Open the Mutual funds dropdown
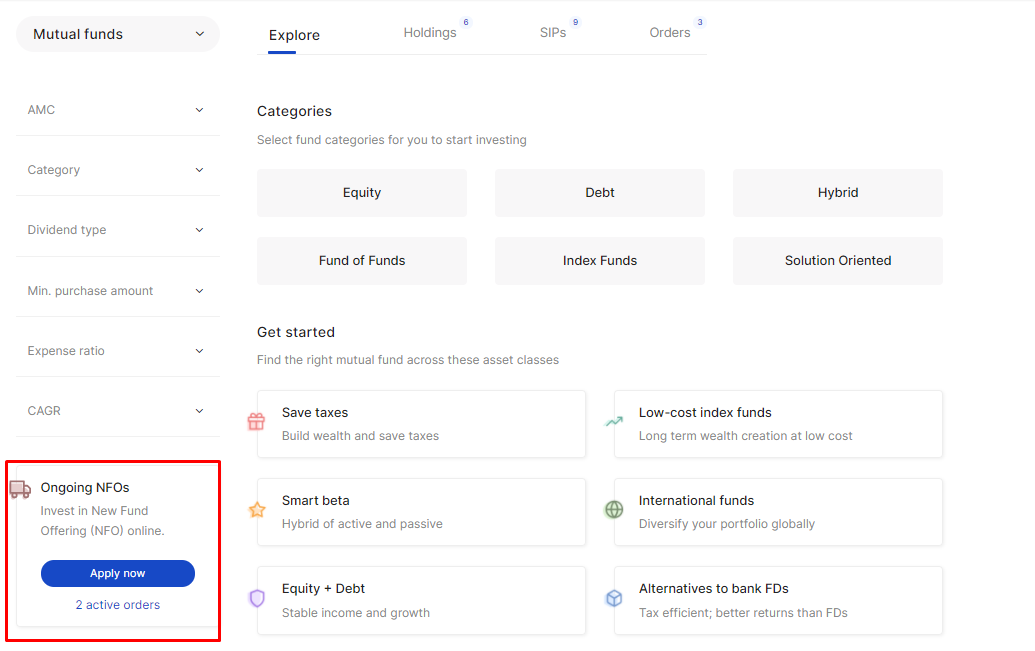1035x651 pixels. click(117, 34)
